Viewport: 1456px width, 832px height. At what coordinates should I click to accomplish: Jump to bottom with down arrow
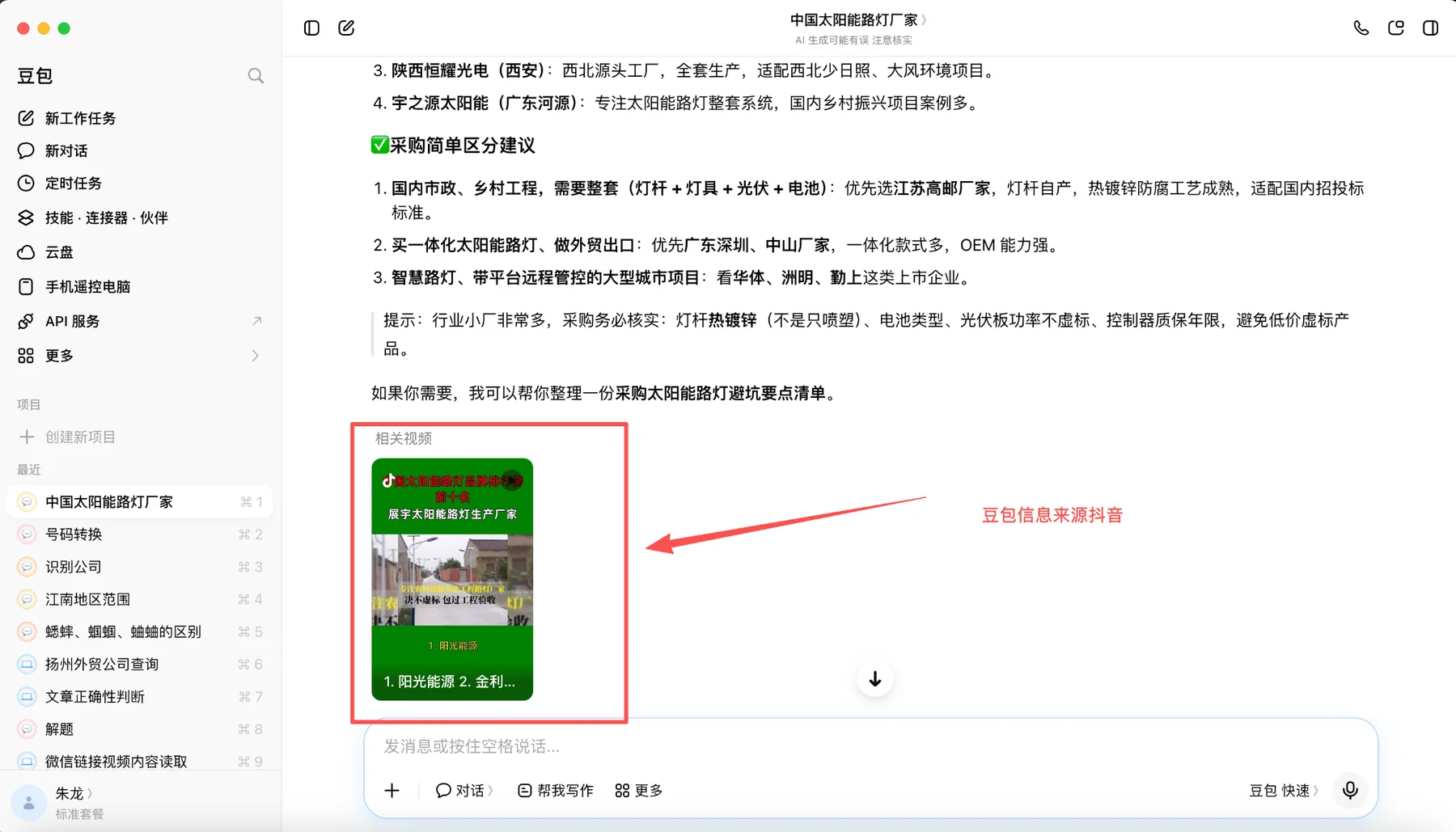[874, 679]
